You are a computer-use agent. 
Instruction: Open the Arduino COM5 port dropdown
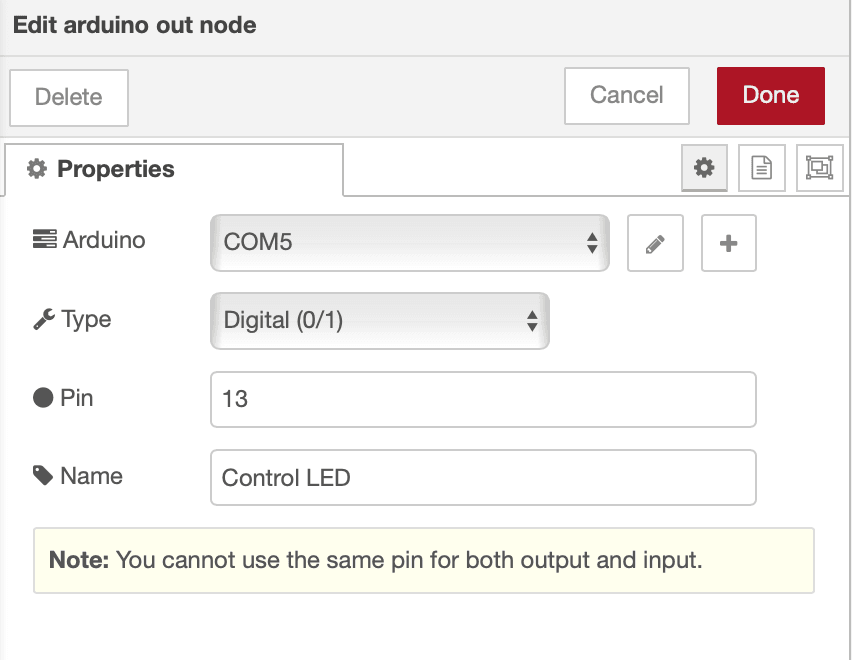click(410, 243)
